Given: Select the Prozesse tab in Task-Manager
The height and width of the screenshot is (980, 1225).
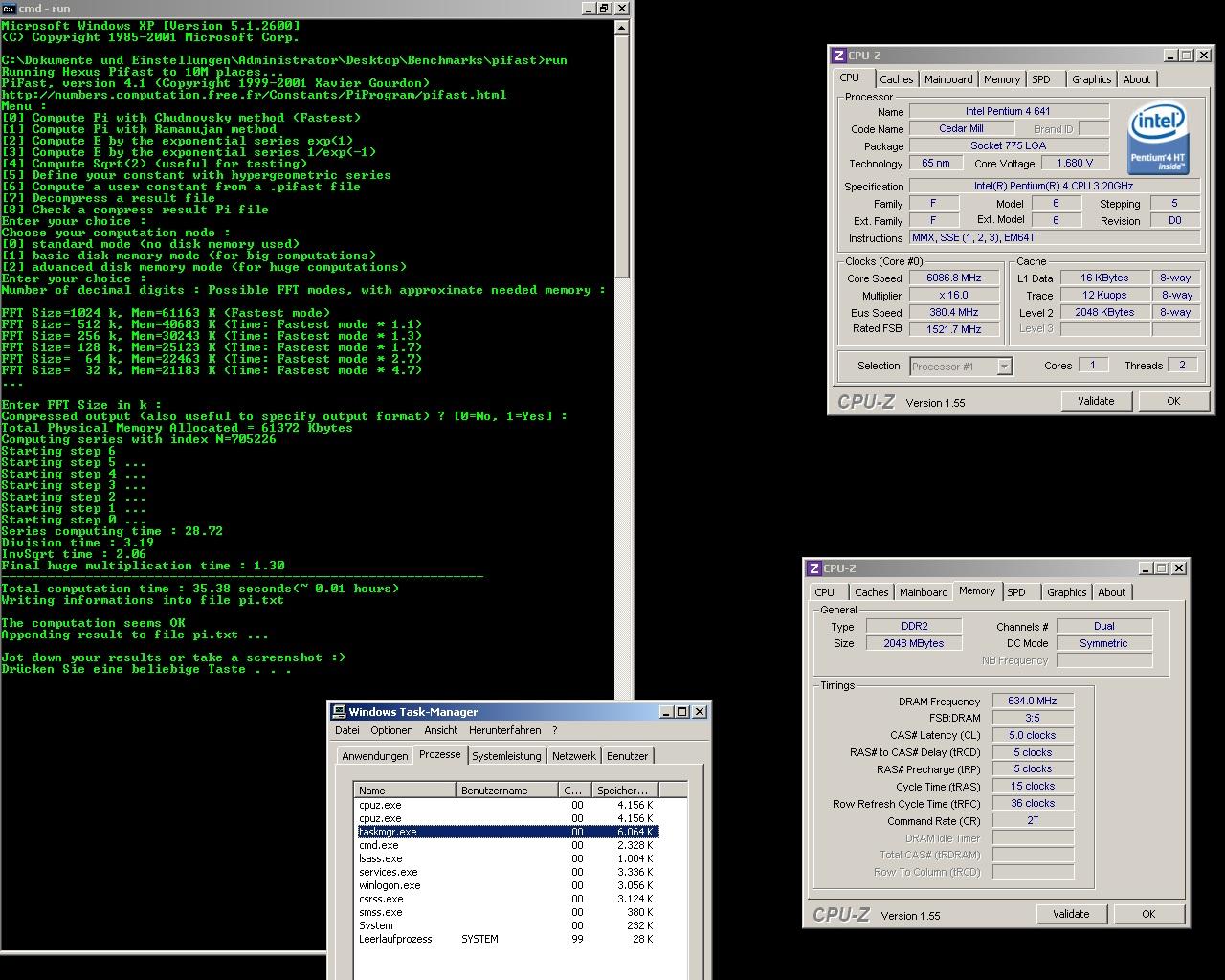Looking at the screenshot, I should point(440,754).
